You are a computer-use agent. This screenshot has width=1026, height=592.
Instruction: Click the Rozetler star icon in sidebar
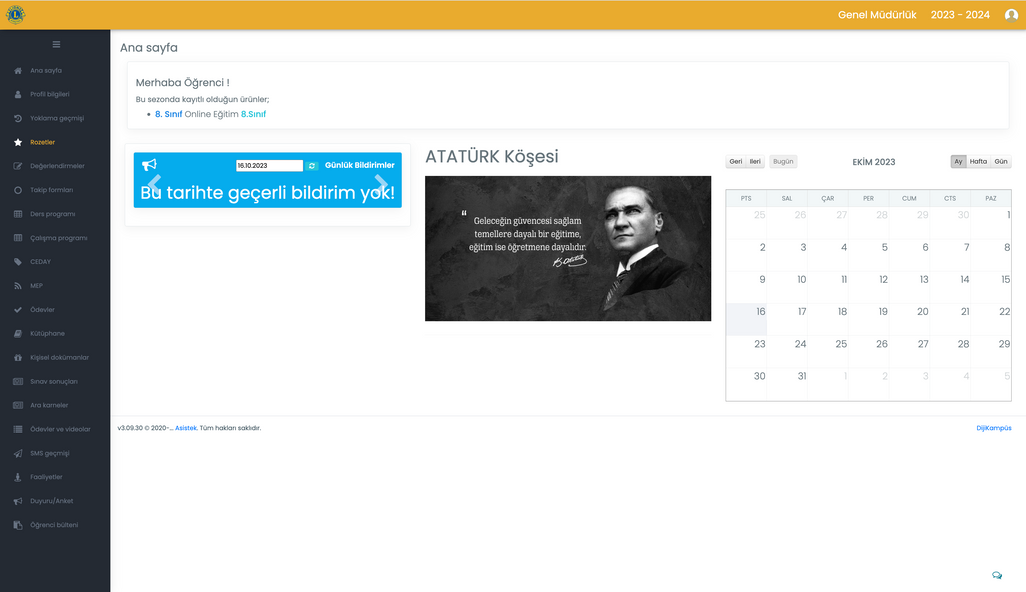pyautogui.click(x=18, y=142)
